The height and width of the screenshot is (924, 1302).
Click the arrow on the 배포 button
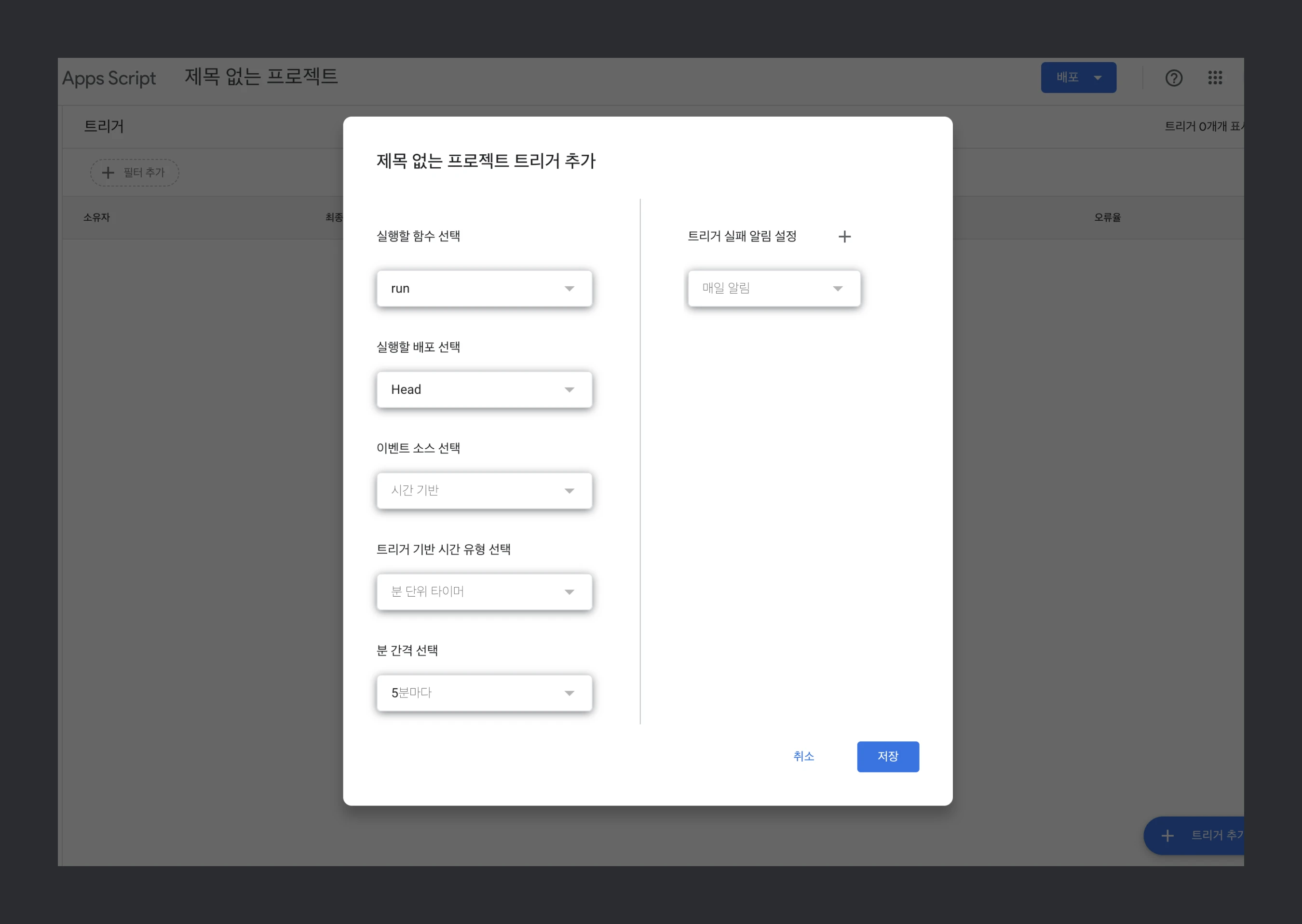[1098, 78]
